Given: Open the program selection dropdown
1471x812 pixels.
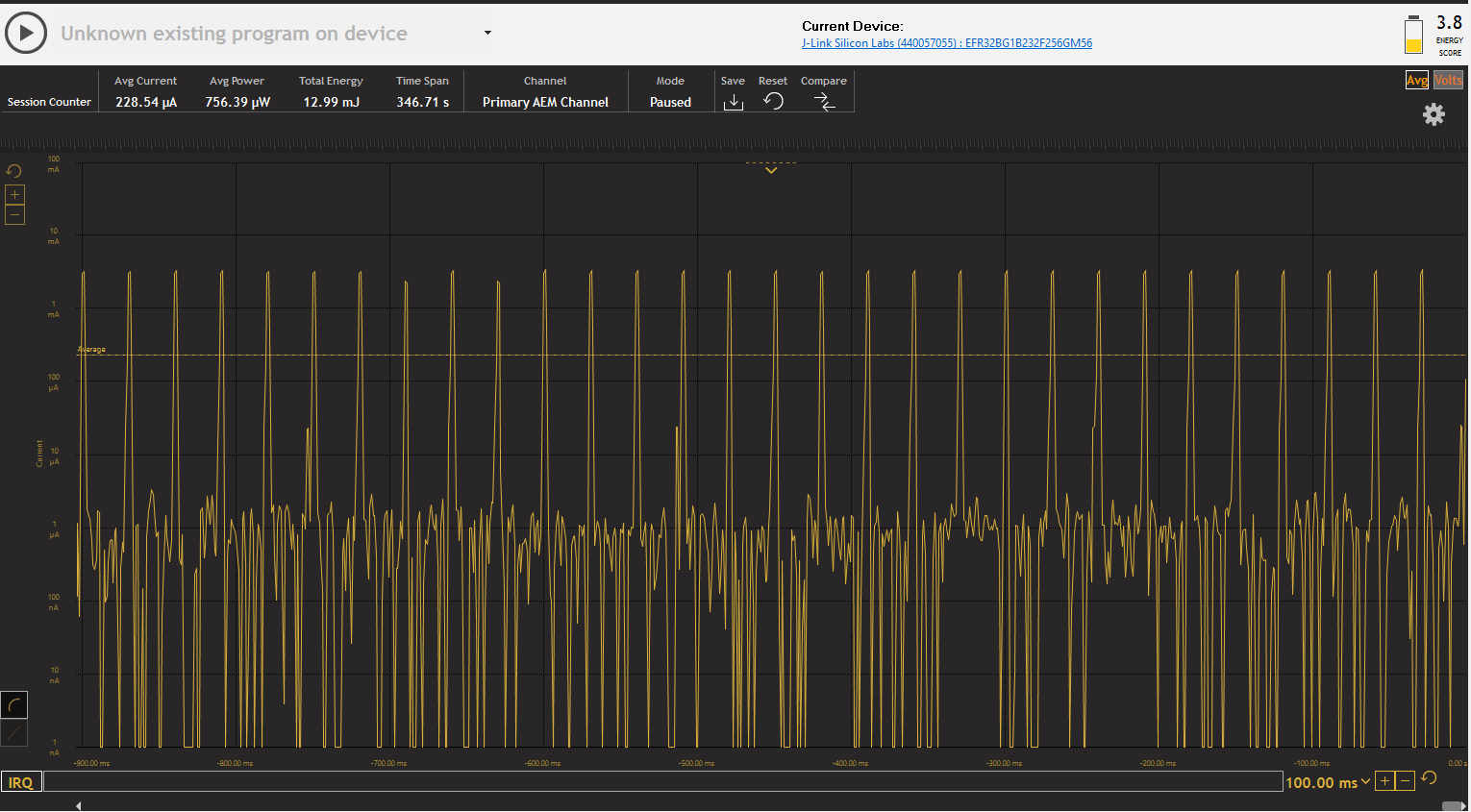Looking at the screenshot, I should click(487, 32).
